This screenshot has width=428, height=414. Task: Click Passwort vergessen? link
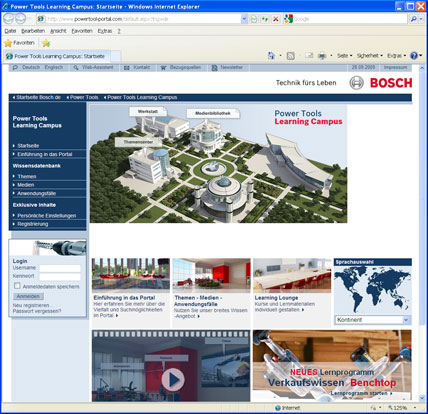point(37,311)
